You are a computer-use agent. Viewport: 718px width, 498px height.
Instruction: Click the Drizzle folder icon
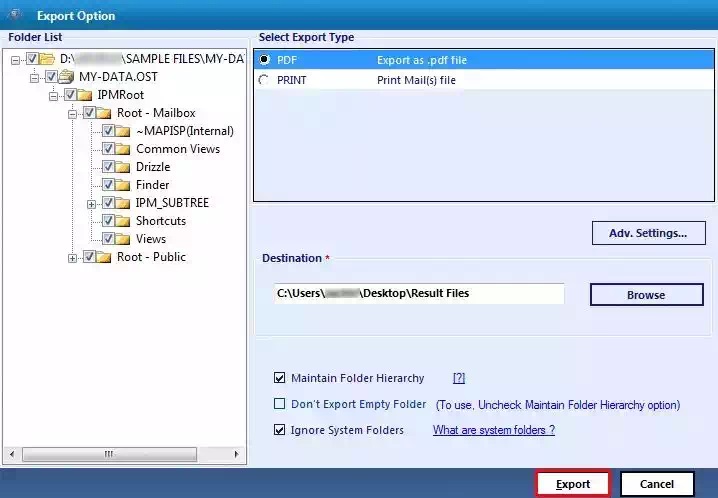coord(123,167)
